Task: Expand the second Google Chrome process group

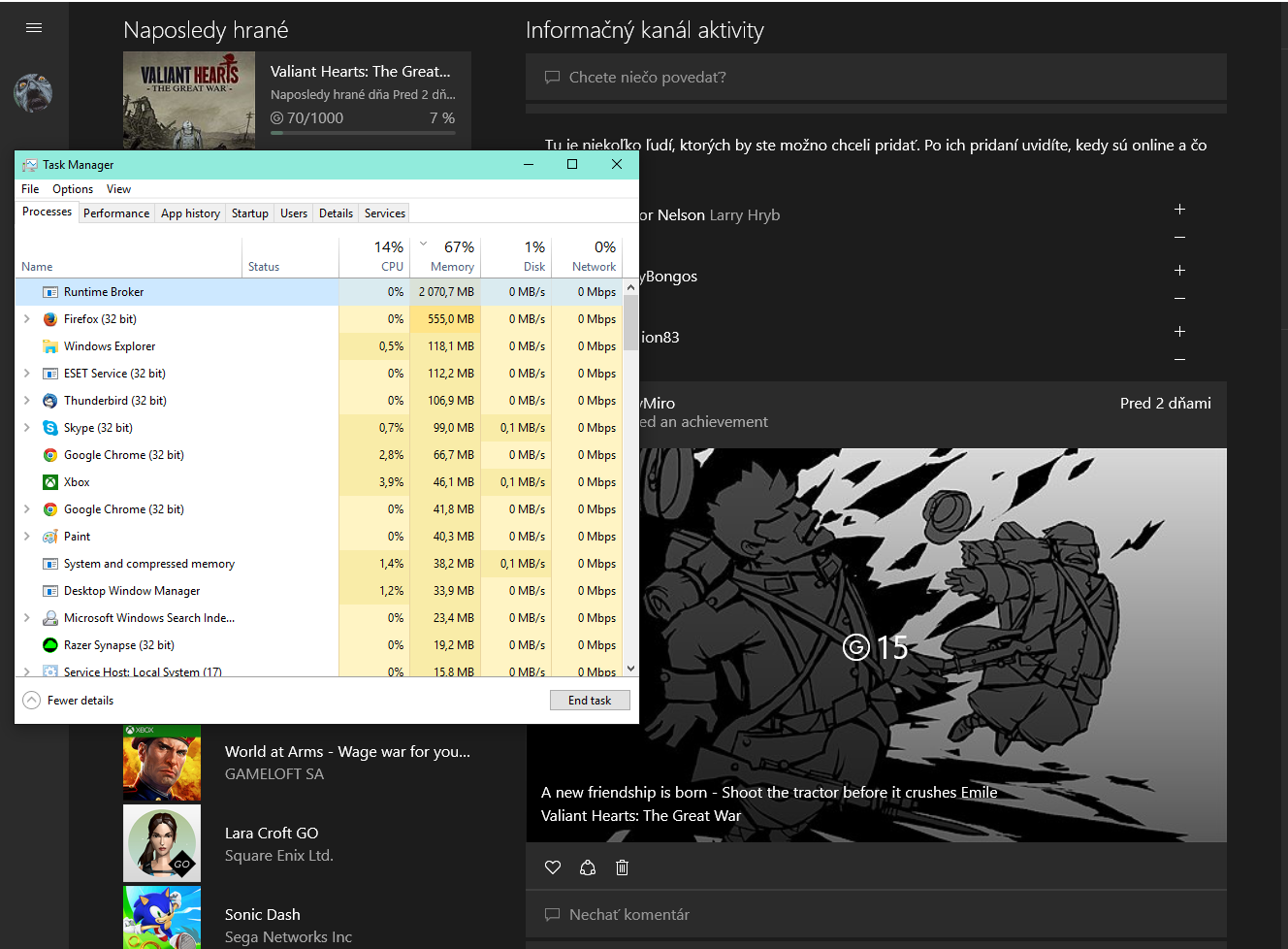Action: click(27, 509)
